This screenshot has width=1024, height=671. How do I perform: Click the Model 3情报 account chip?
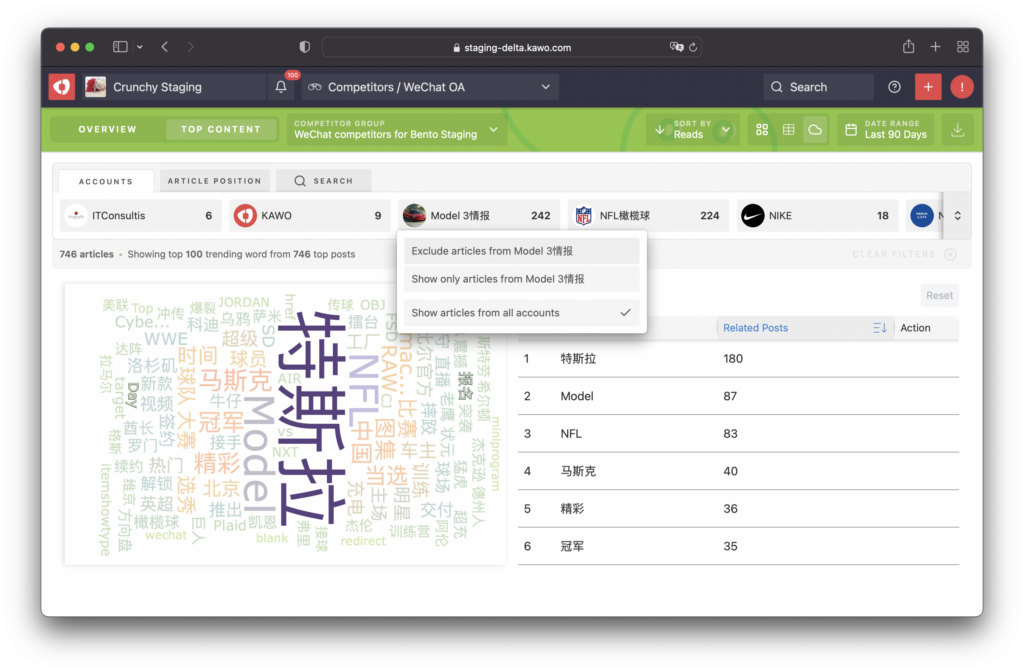(x=479, y=216)
